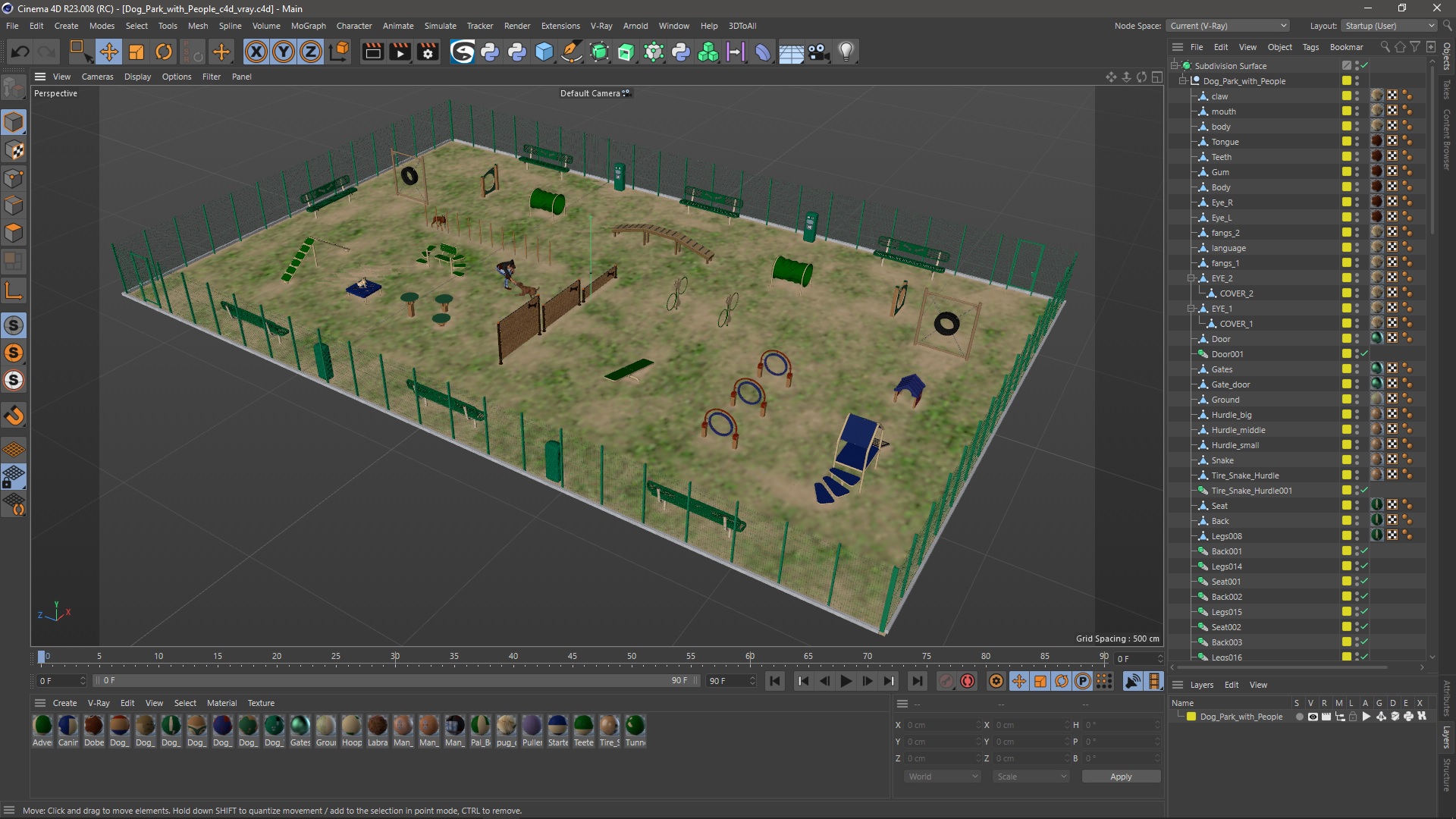Click the Render View clapboard icon

[x=372, y=52]
